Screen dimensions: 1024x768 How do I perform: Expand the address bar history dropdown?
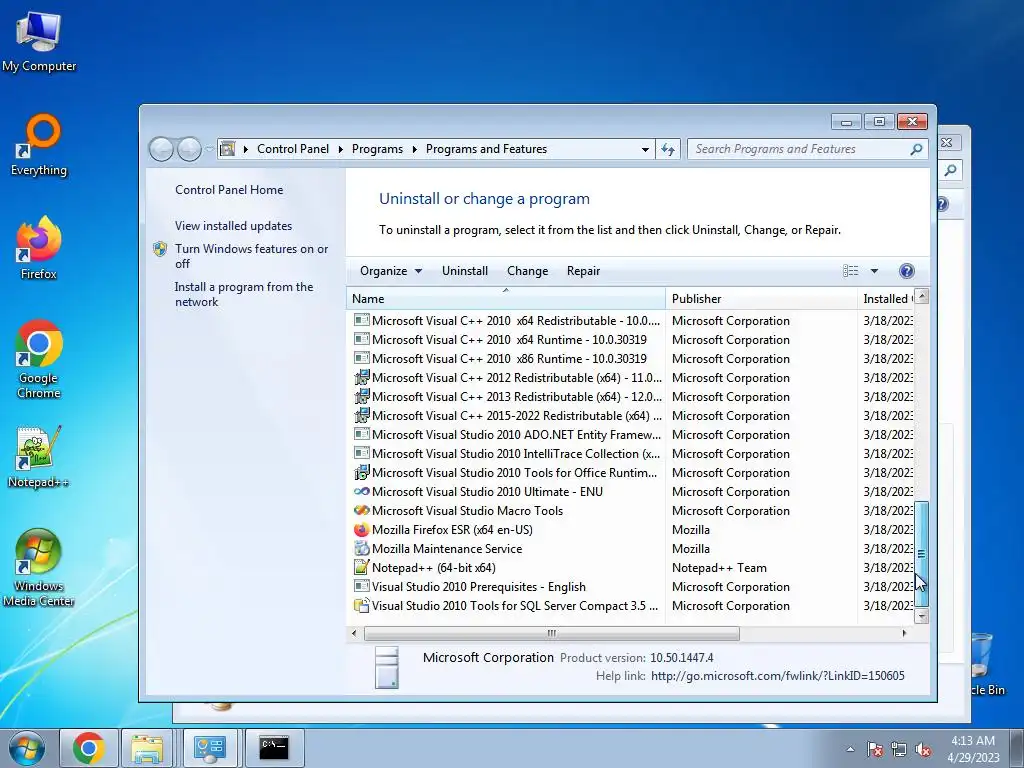[x=645, y=150]
